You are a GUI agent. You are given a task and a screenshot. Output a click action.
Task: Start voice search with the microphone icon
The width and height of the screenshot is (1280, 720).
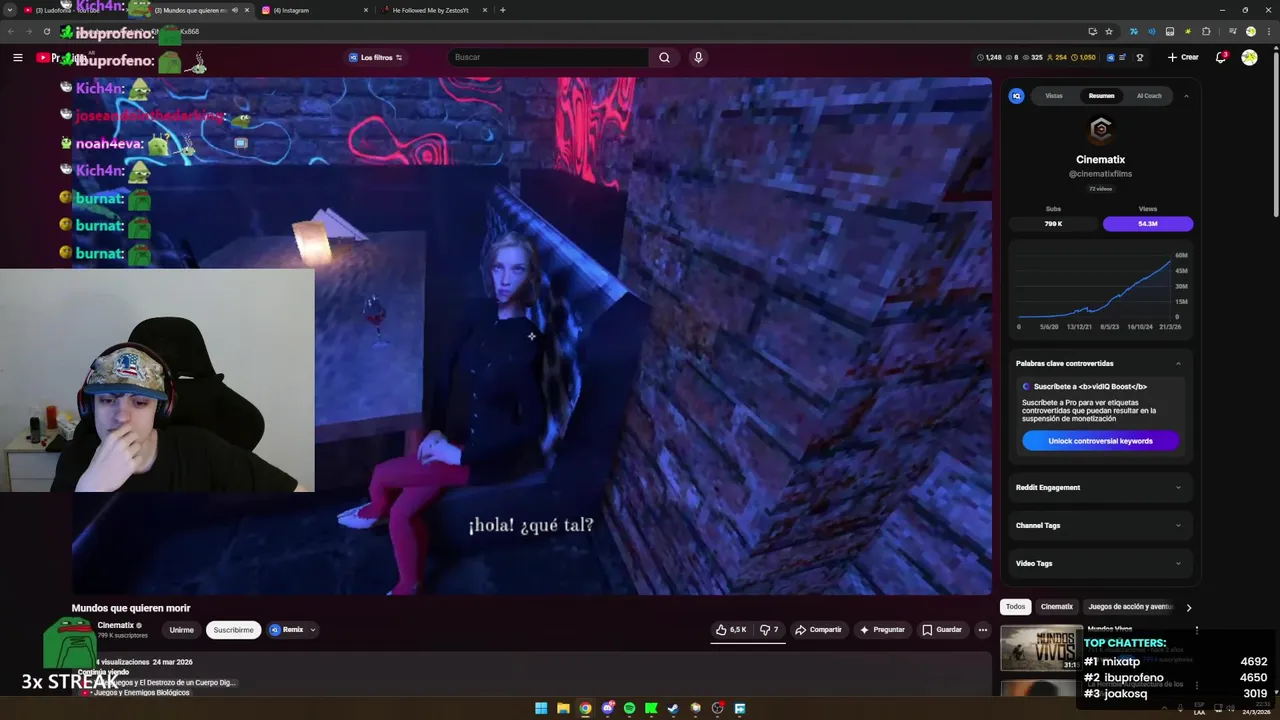click(x=698, y=57)
